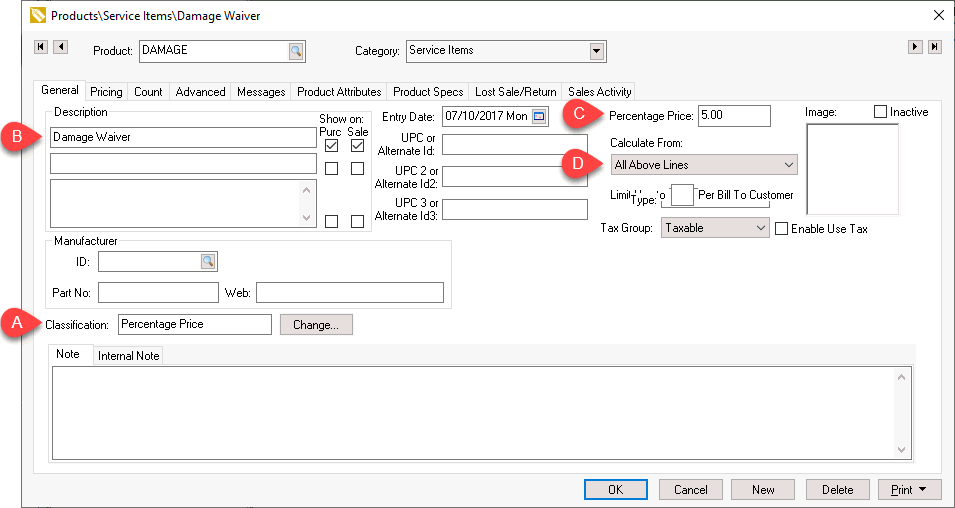Expand the Category dropdown
The width and height of the screenshot is (955, 508).
[597, 51]
